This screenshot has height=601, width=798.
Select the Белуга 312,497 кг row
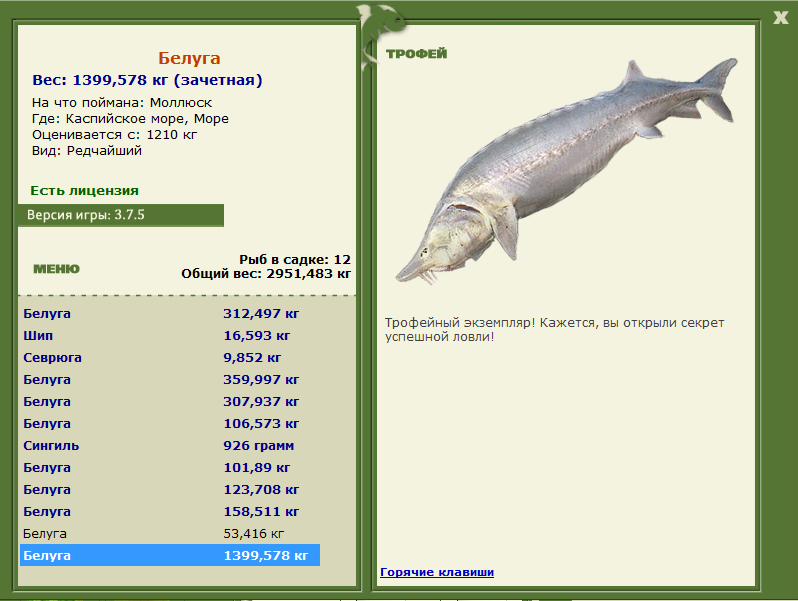pos(170,313)
